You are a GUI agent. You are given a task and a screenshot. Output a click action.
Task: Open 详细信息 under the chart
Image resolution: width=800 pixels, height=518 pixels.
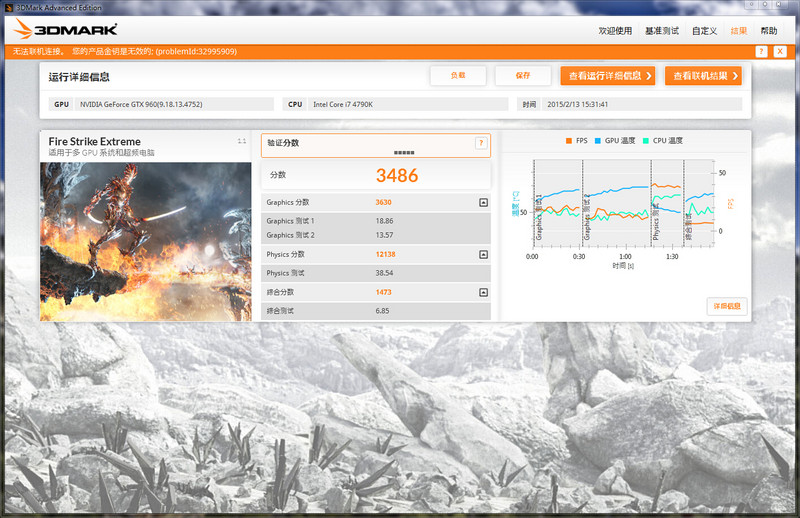point(727,306)
